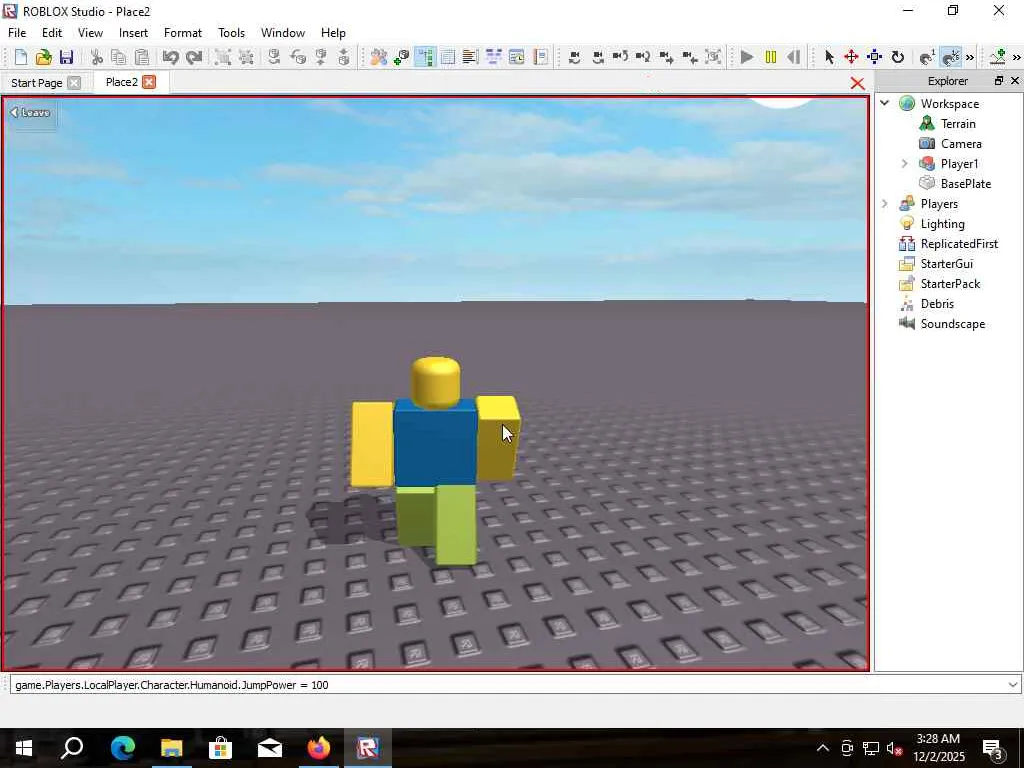Image resolution: width=1024 pixels, height=768 pixels.
Task: Click the Undo arrow icon
Action: 170,57
